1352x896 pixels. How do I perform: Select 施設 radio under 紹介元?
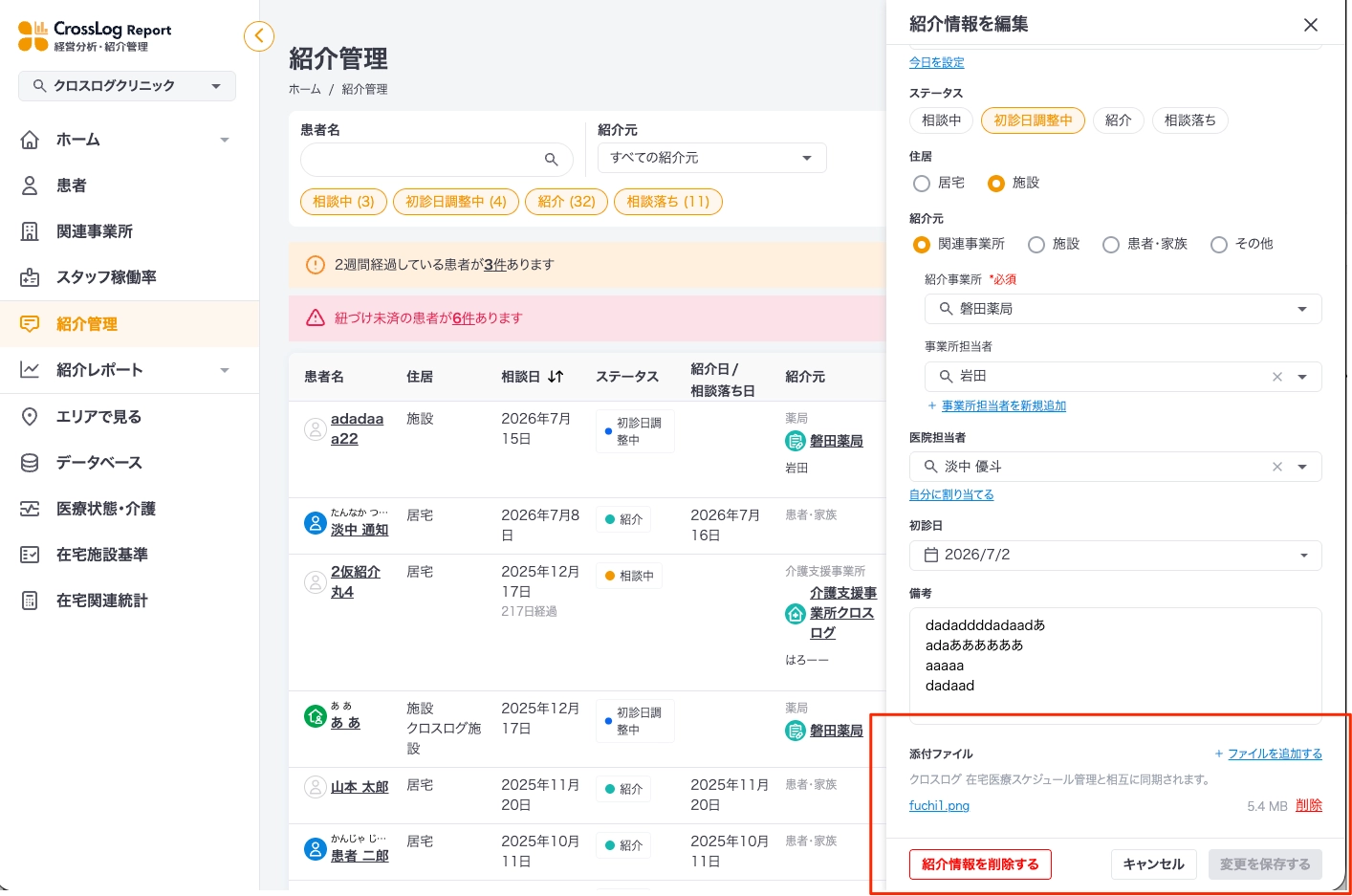pos(1036,245)
